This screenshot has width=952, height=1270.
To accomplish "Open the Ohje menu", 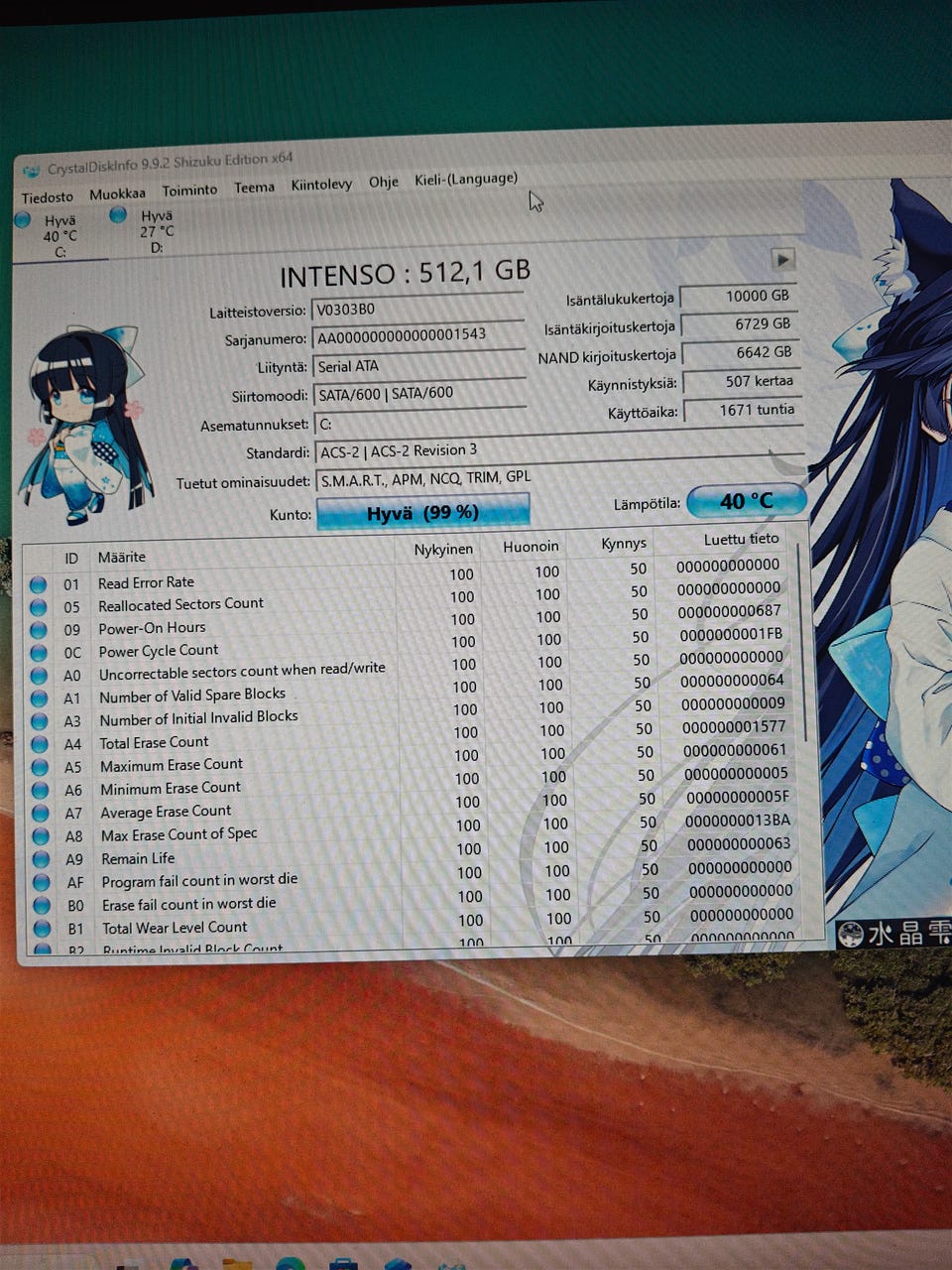I will (383, 182).
